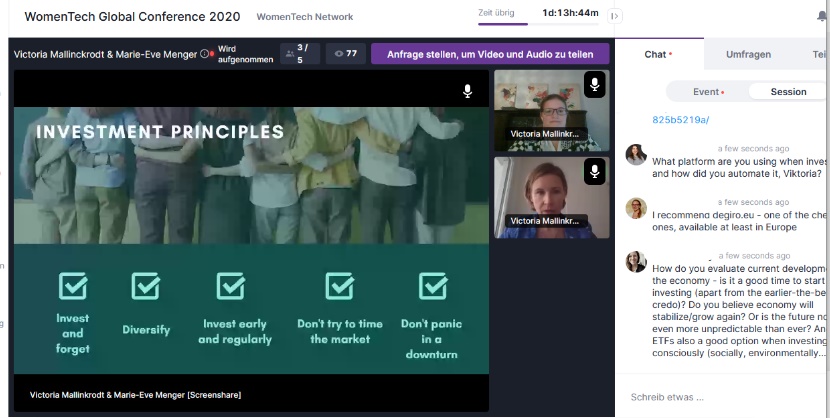Click the session info icon beside speaker names
Screen dimensions: 830x418
click(204, 54)
